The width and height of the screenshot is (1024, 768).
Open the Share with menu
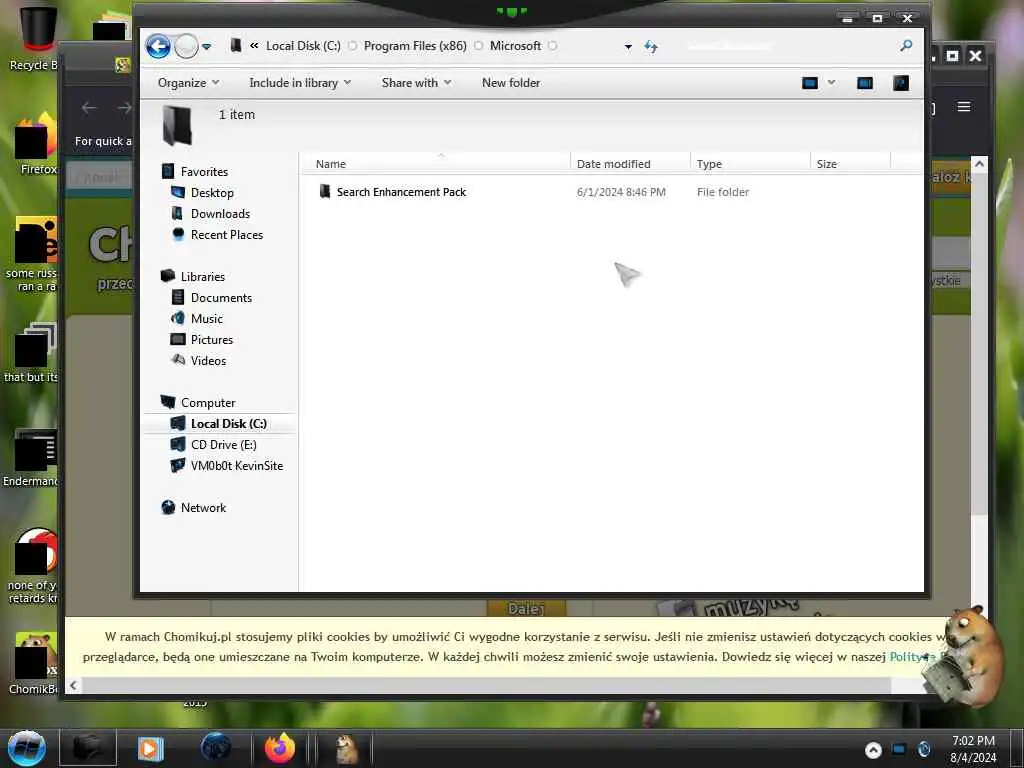click(416, 83)
